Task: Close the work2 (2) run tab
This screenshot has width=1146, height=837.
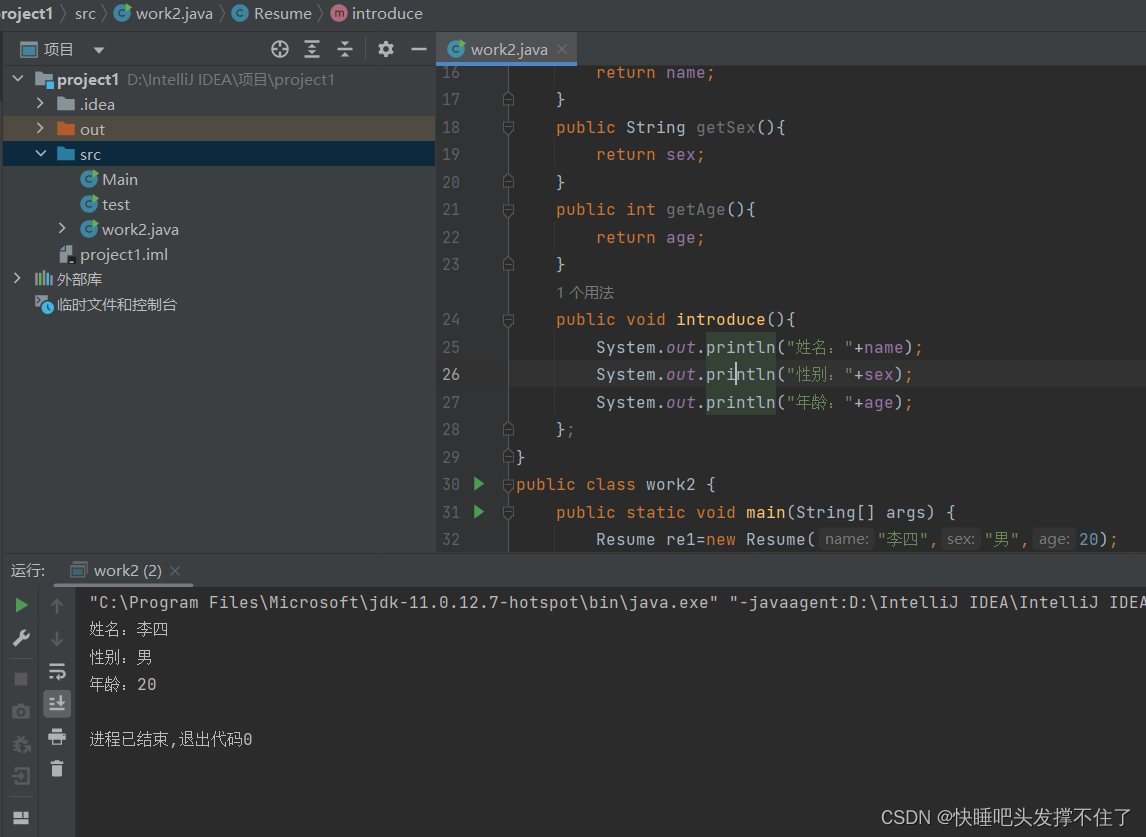Action: 175,571
